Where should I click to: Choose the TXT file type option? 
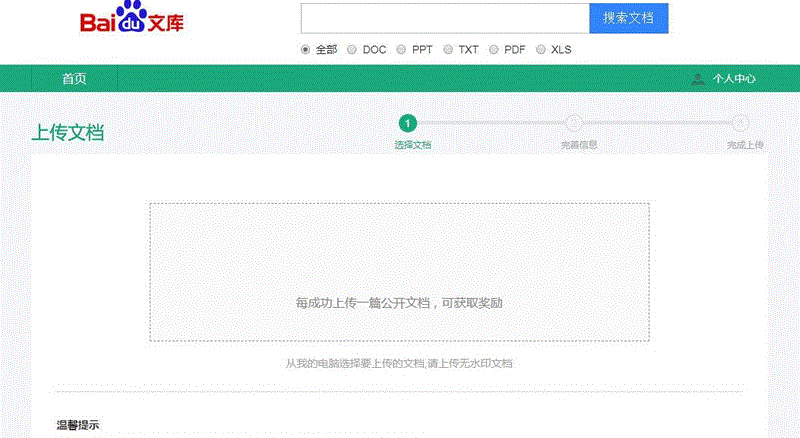click(448, 49)
